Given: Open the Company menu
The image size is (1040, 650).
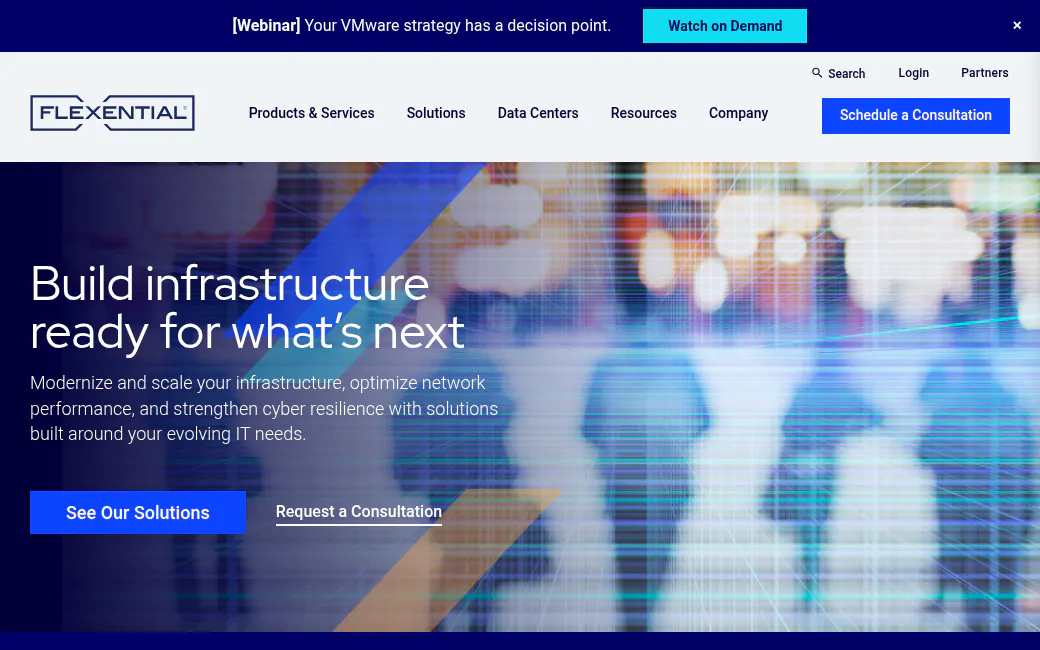Looking at the screenshot, I should tap(738, 113).
